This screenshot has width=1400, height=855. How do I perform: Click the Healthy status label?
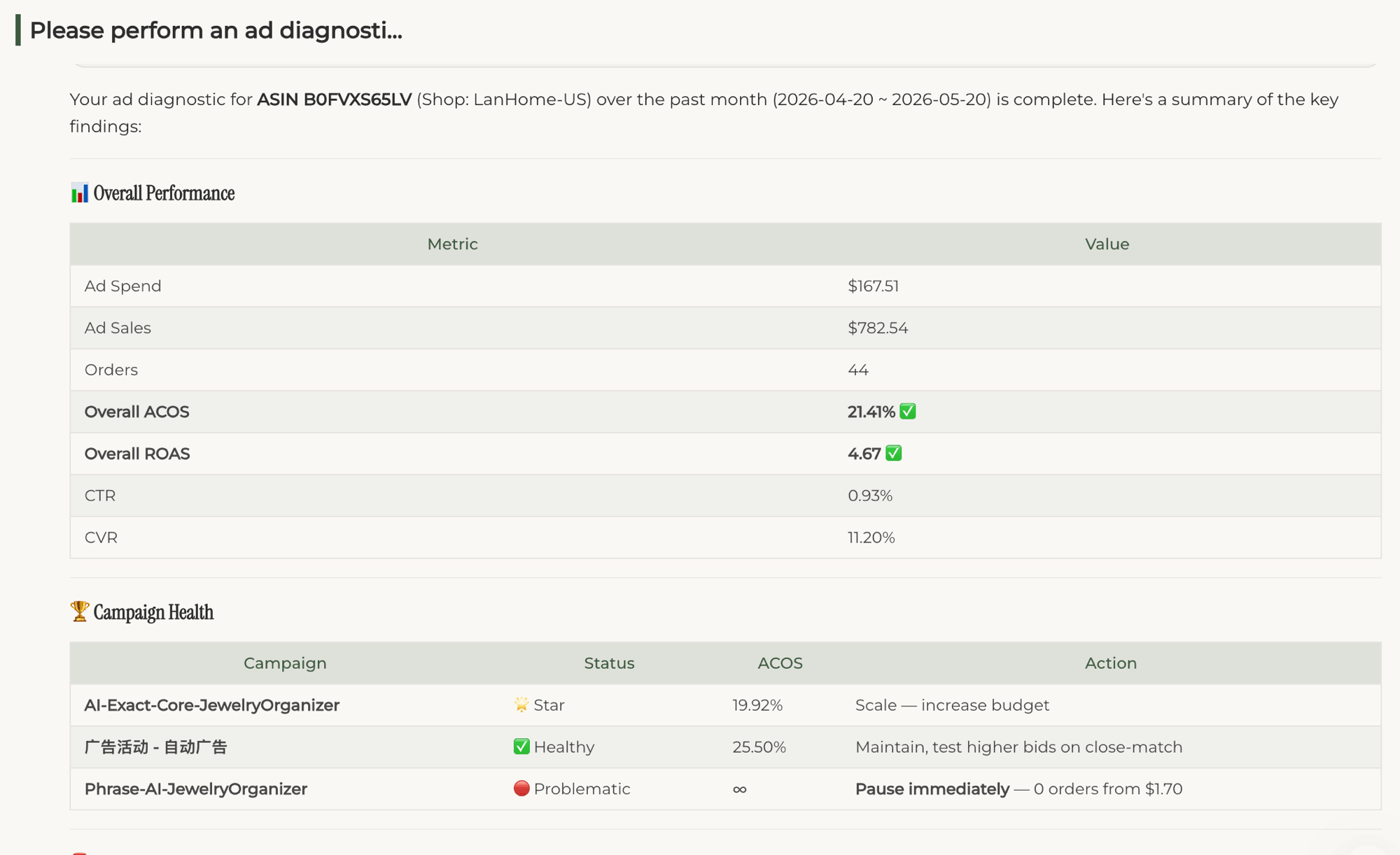tap(564, 747)
